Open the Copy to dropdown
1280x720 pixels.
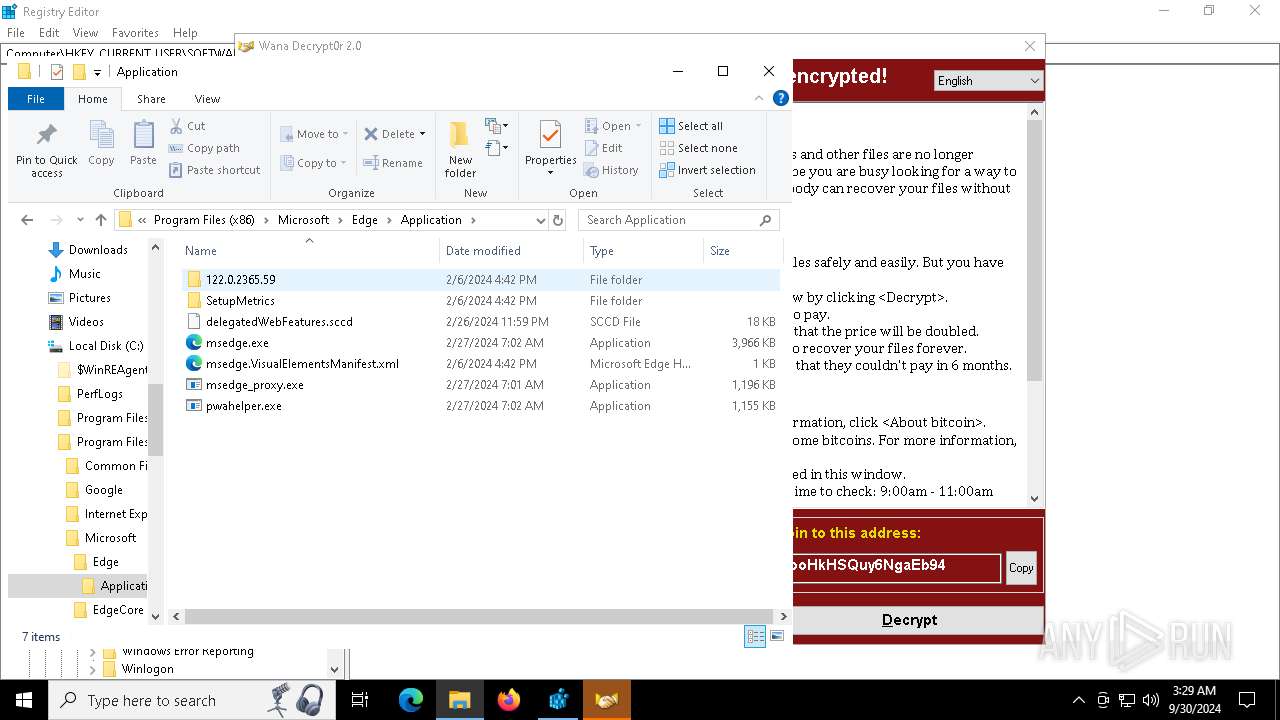[x=314, y=163]
